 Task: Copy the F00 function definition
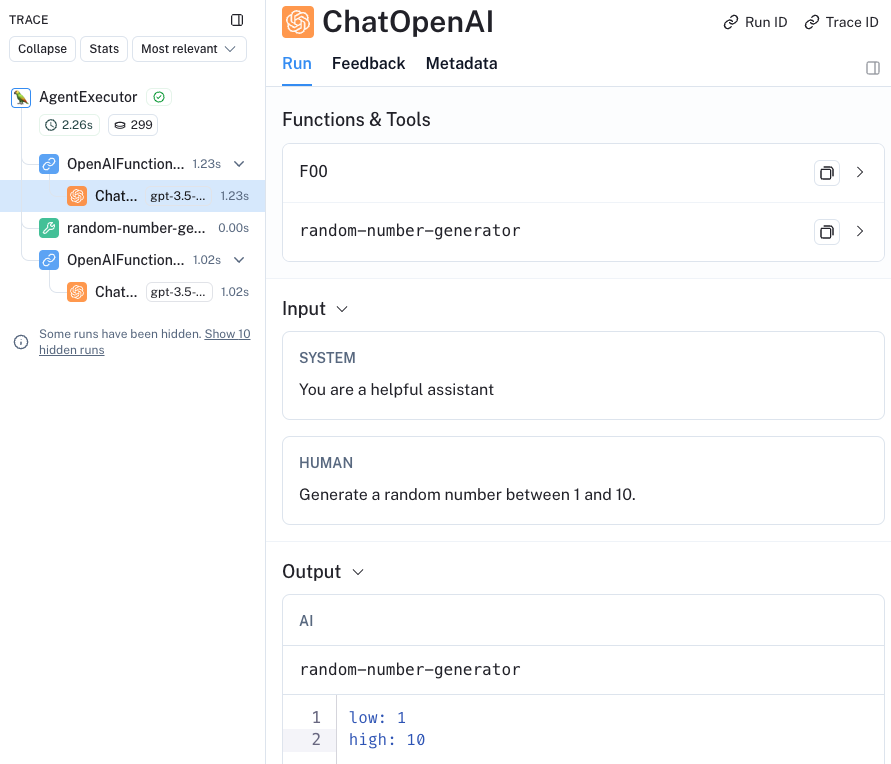[x=826, y=173]
